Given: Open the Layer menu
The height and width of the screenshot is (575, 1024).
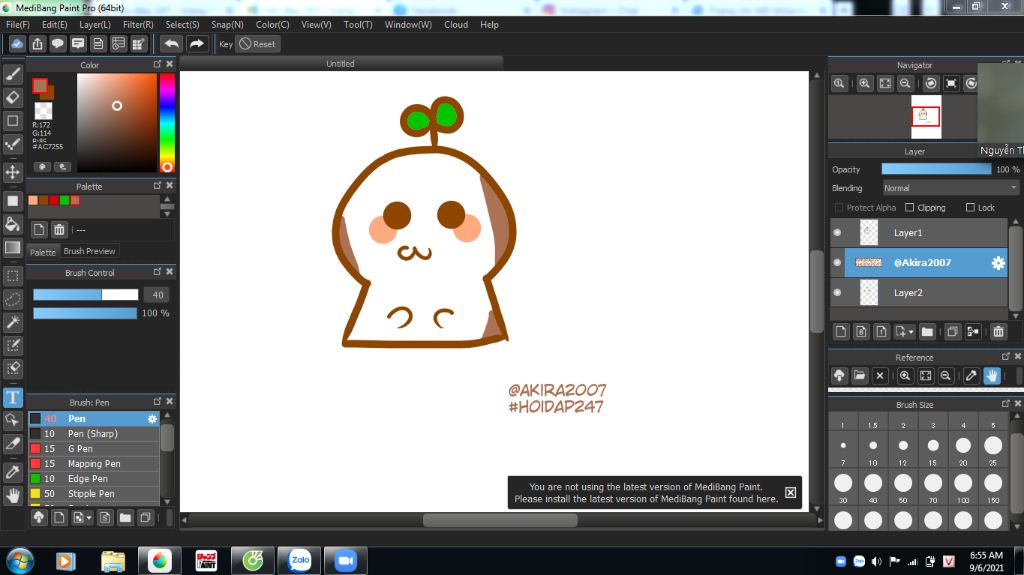Looking at the screenshot, I should [95, 25].
